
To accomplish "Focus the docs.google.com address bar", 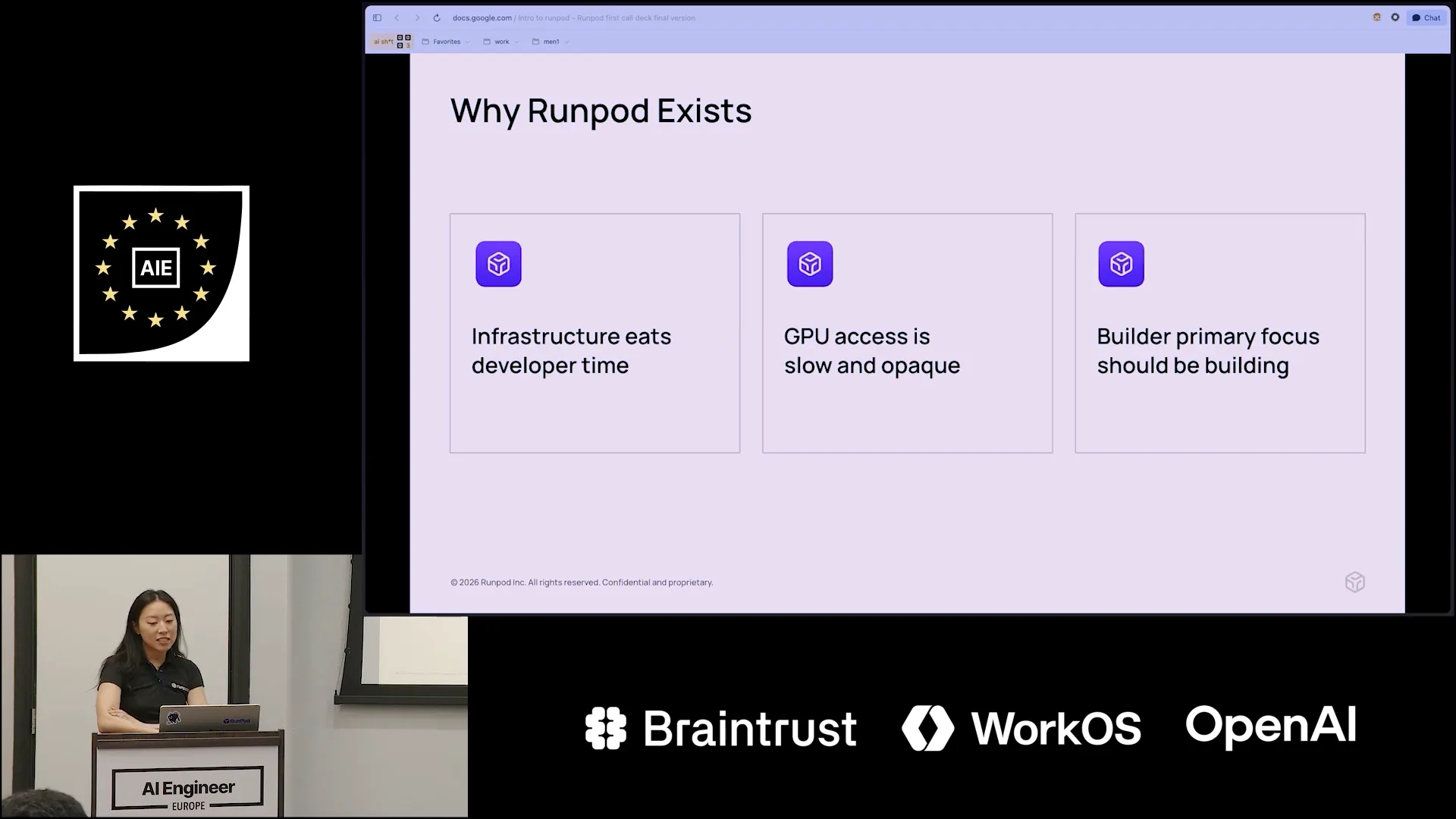I will [x=574, y=17].
